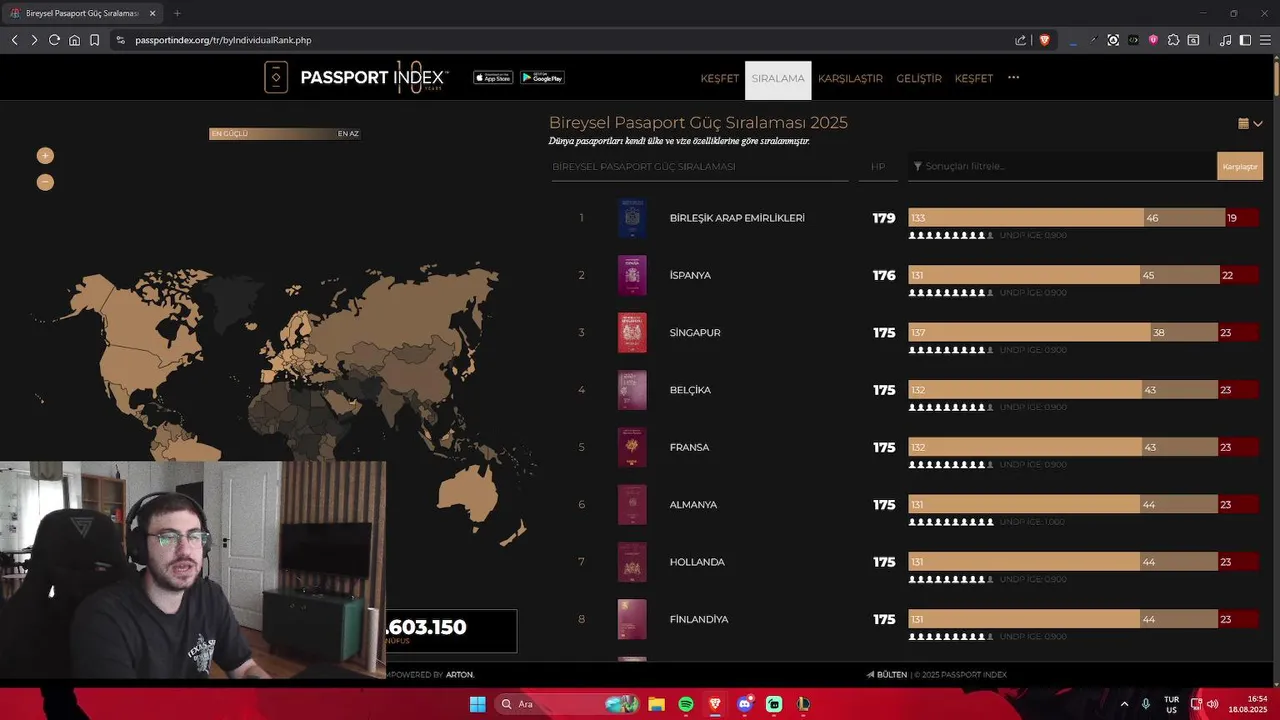The image size is (1280, 720).
Task: Zoom in on world map with plus
Action: click(x=45, y=155)
